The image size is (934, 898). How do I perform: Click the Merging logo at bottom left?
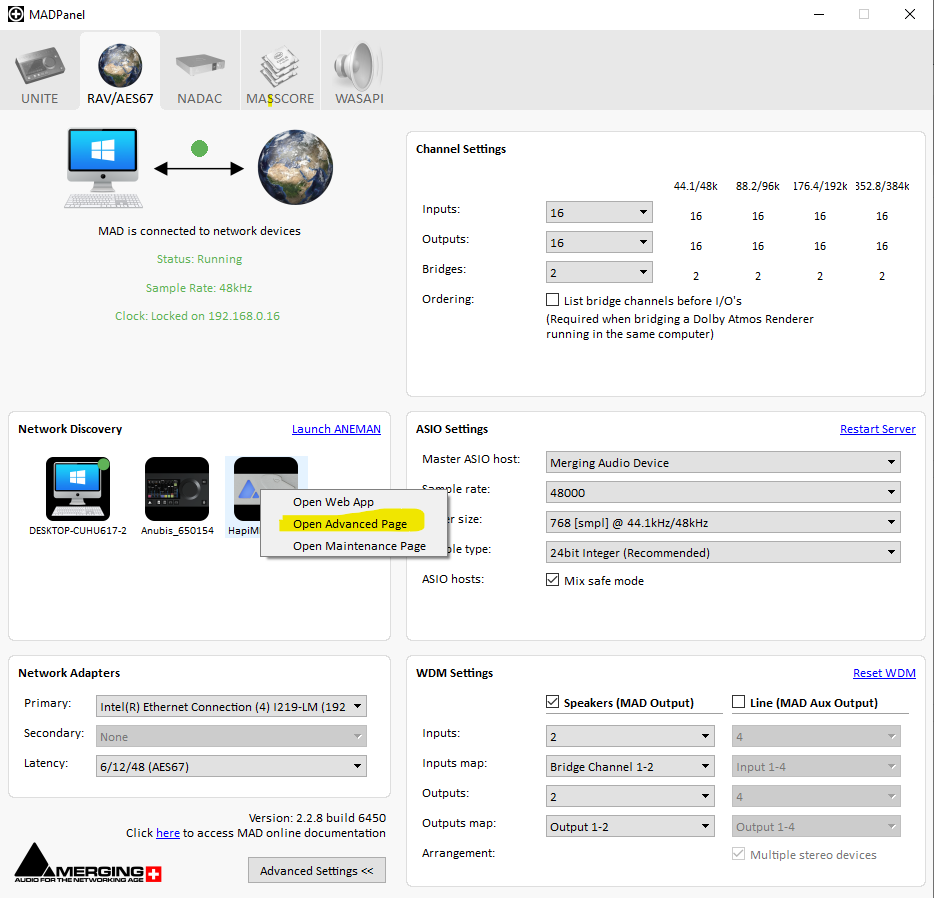click(88, 863)
